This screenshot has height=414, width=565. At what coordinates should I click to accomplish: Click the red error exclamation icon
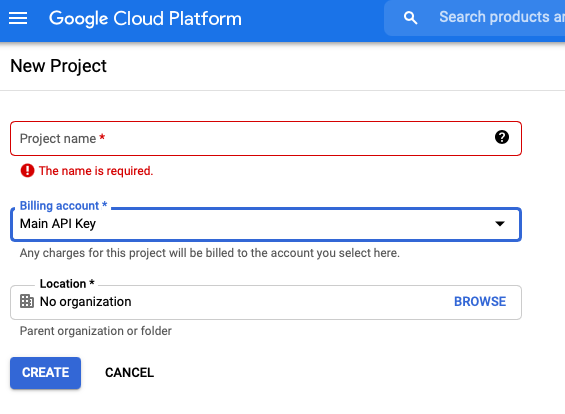(x=27, y=171)
